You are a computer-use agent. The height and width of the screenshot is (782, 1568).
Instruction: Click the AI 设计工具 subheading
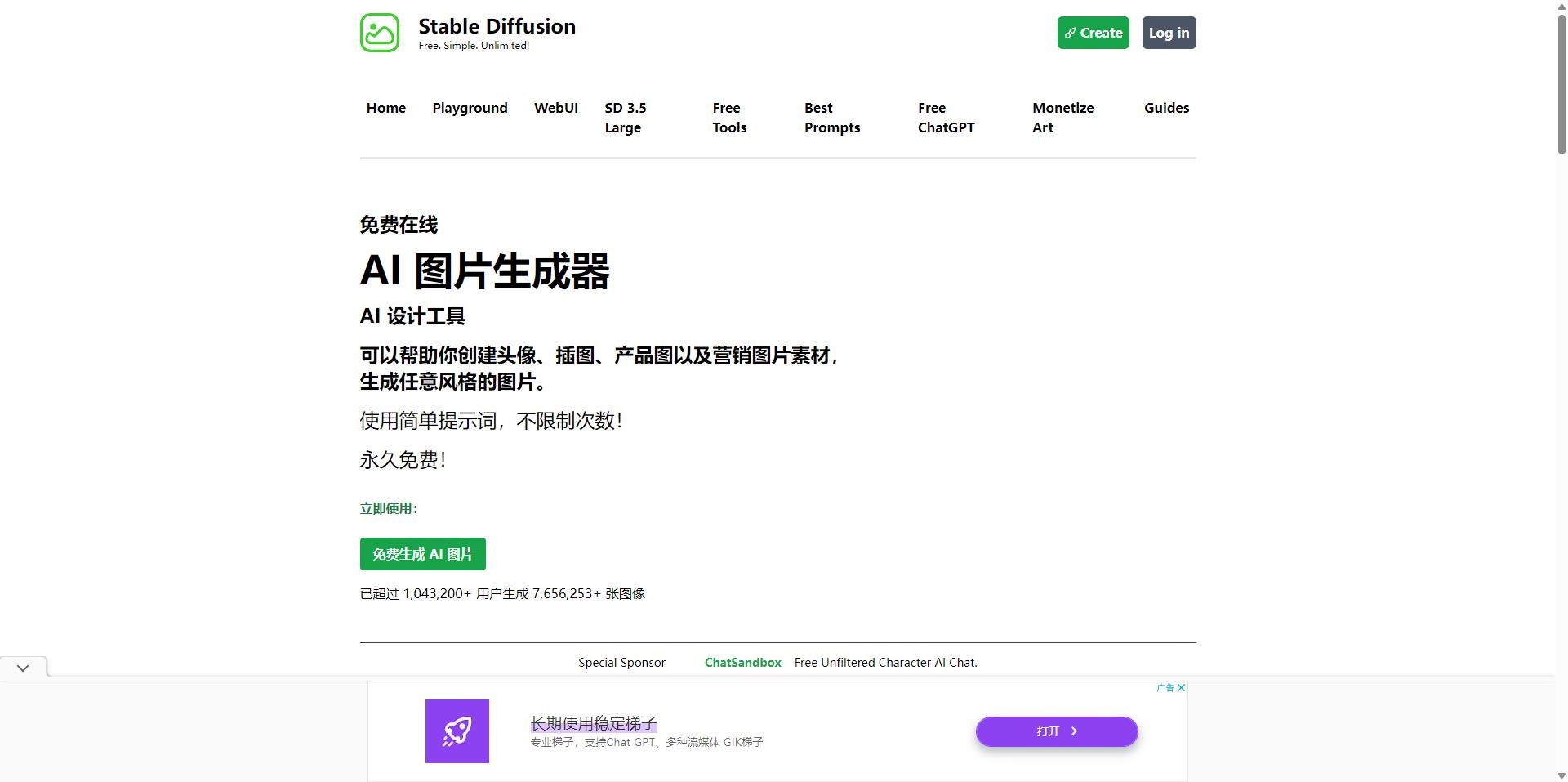pos(412,316)
